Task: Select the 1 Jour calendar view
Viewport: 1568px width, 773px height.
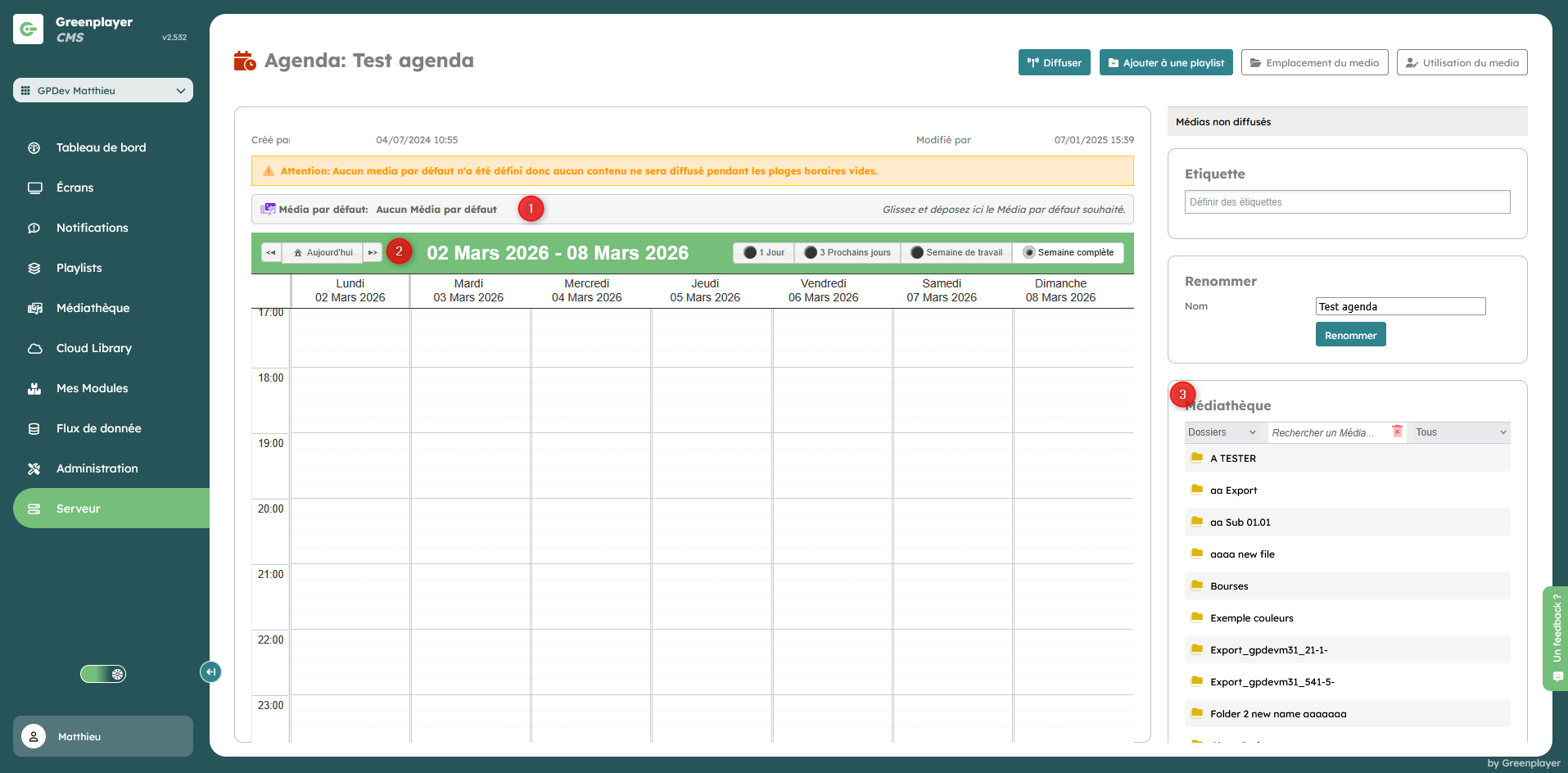Action: tap(764, 253)
